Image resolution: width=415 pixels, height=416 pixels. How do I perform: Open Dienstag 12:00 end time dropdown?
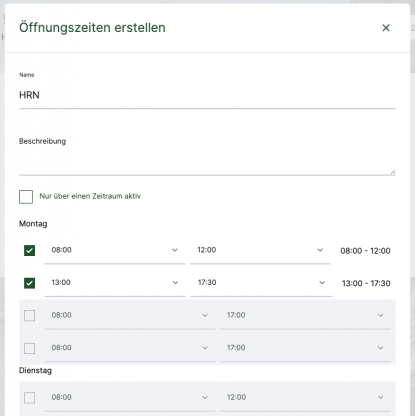(x=305, y=398)
